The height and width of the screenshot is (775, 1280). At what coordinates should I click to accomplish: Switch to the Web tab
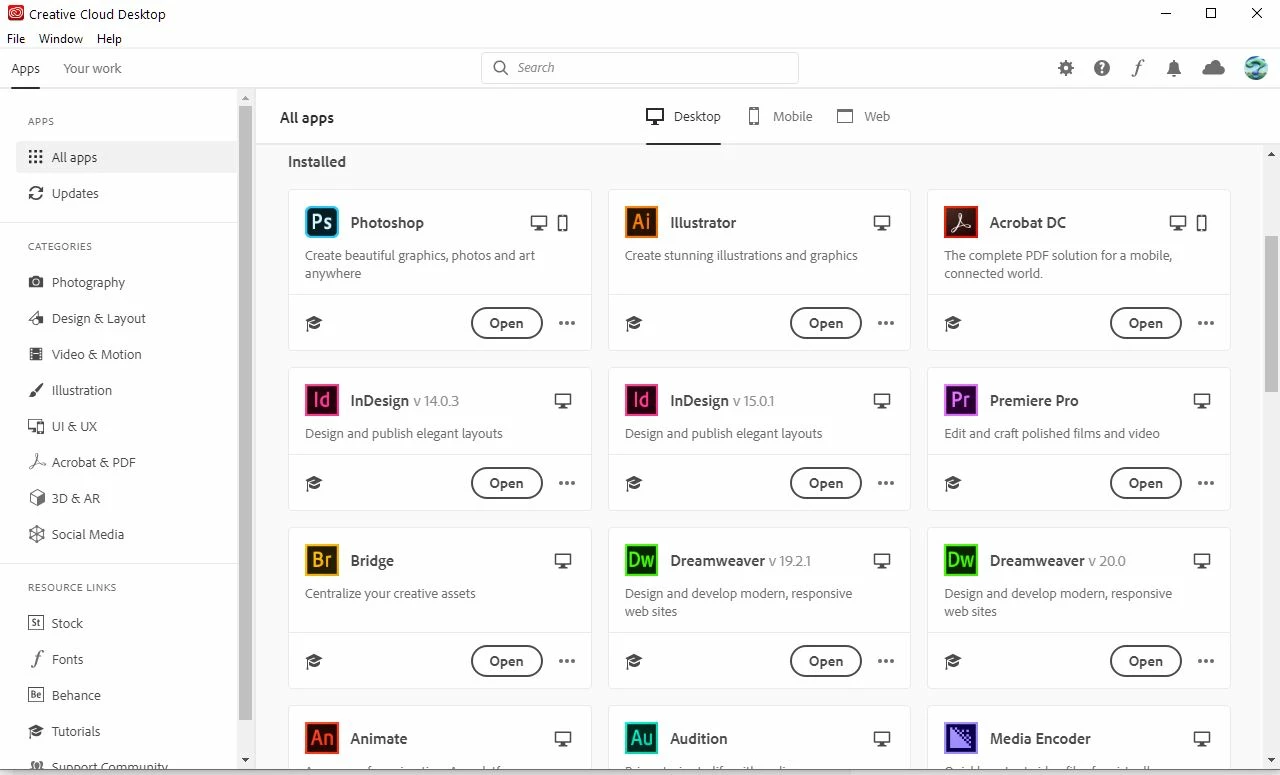click(x=863, y=117)
